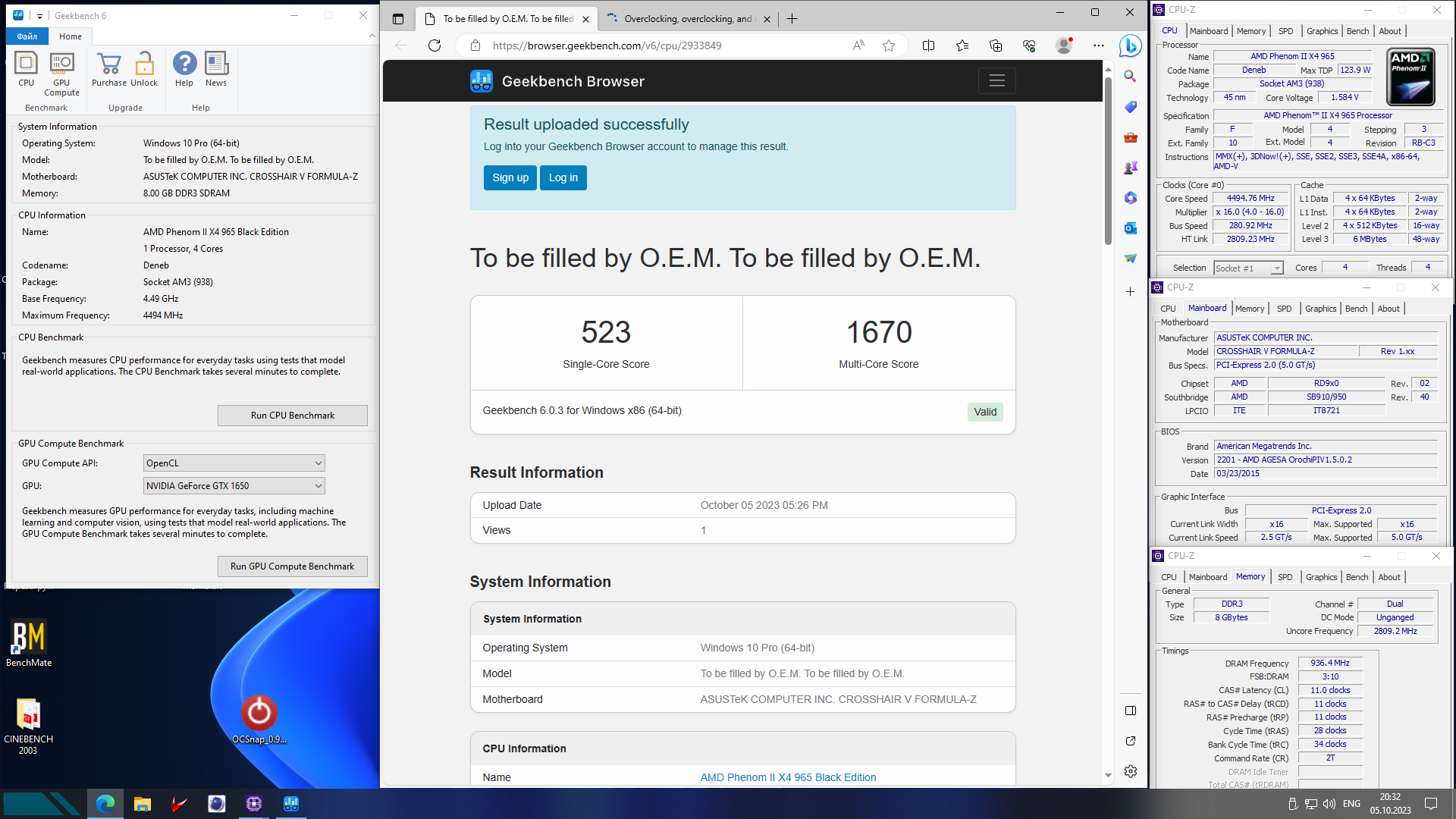Click the Purchase cart icon
1456x819 pixels.
pyautogui.click(x=109, y=70)
